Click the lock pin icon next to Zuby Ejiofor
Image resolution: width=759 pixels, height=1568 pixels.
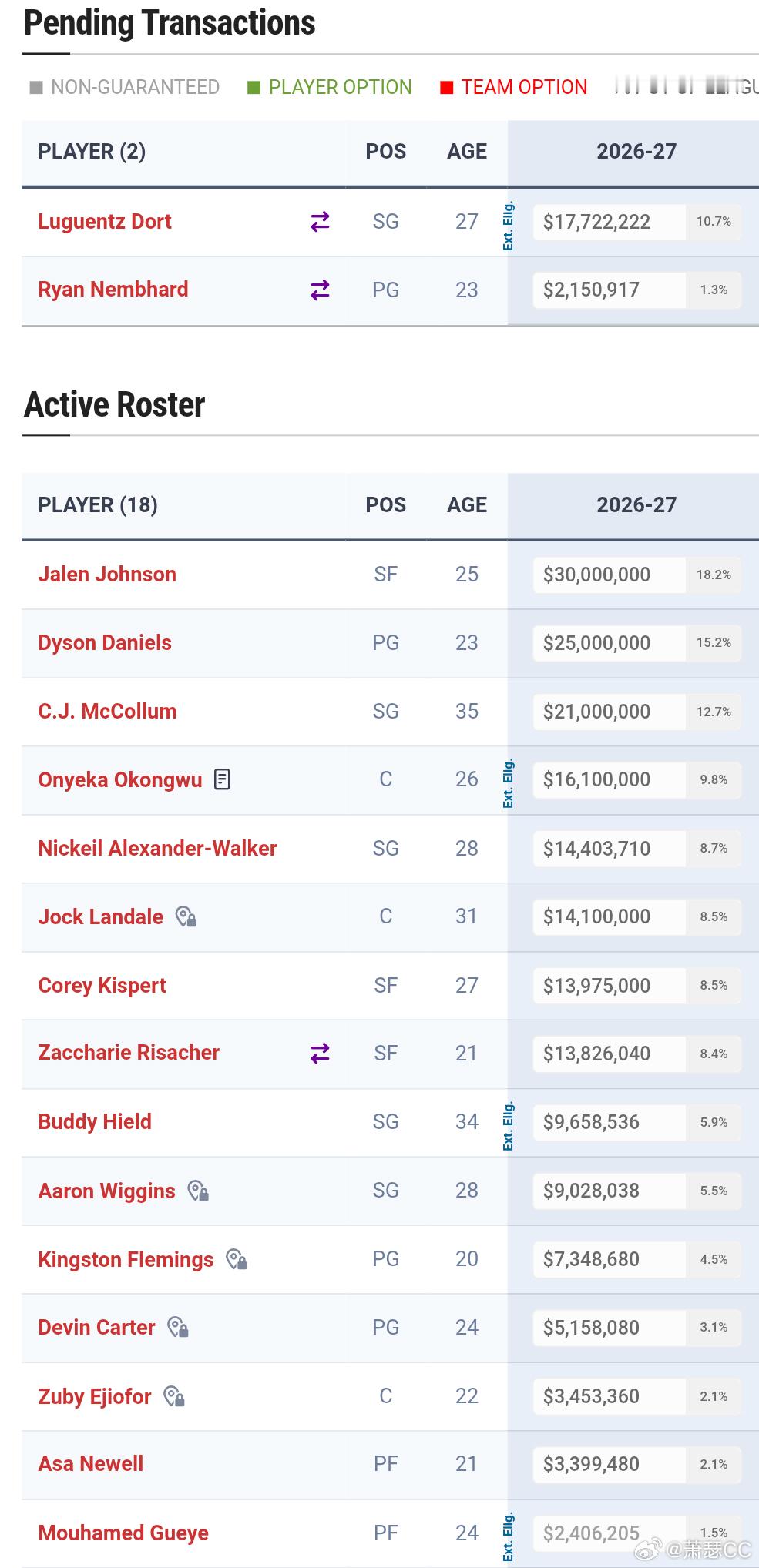(173, 1396)
